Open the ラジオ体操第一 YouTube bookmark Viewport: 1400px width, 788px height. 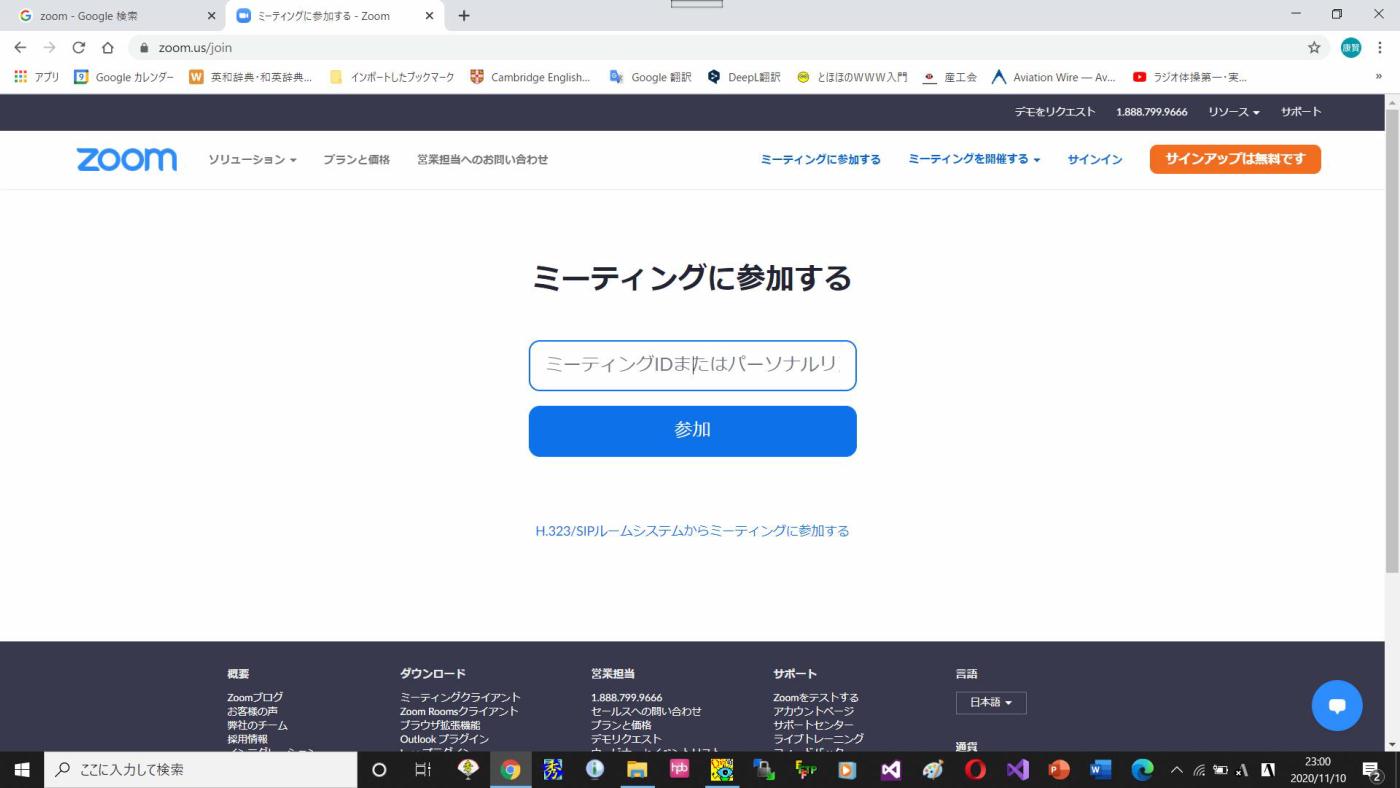[x=1190, y=77]
